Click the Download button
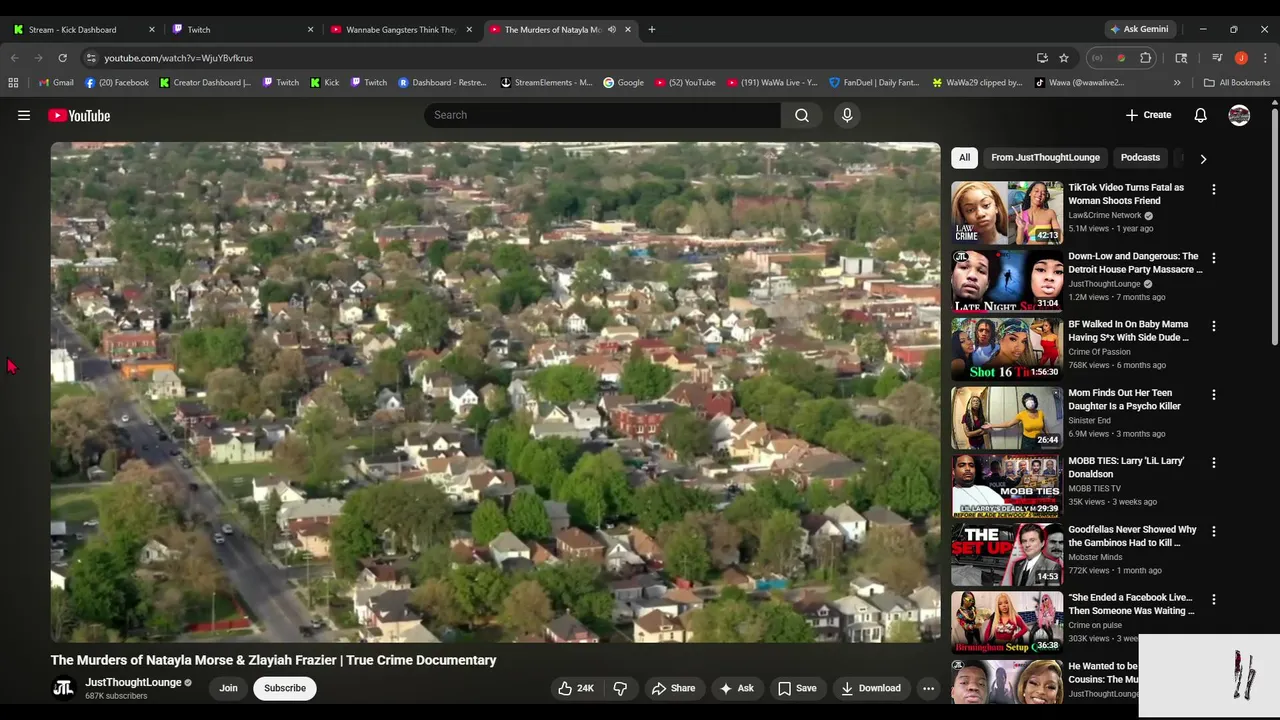1280x720 pixels. click(871, 688)
